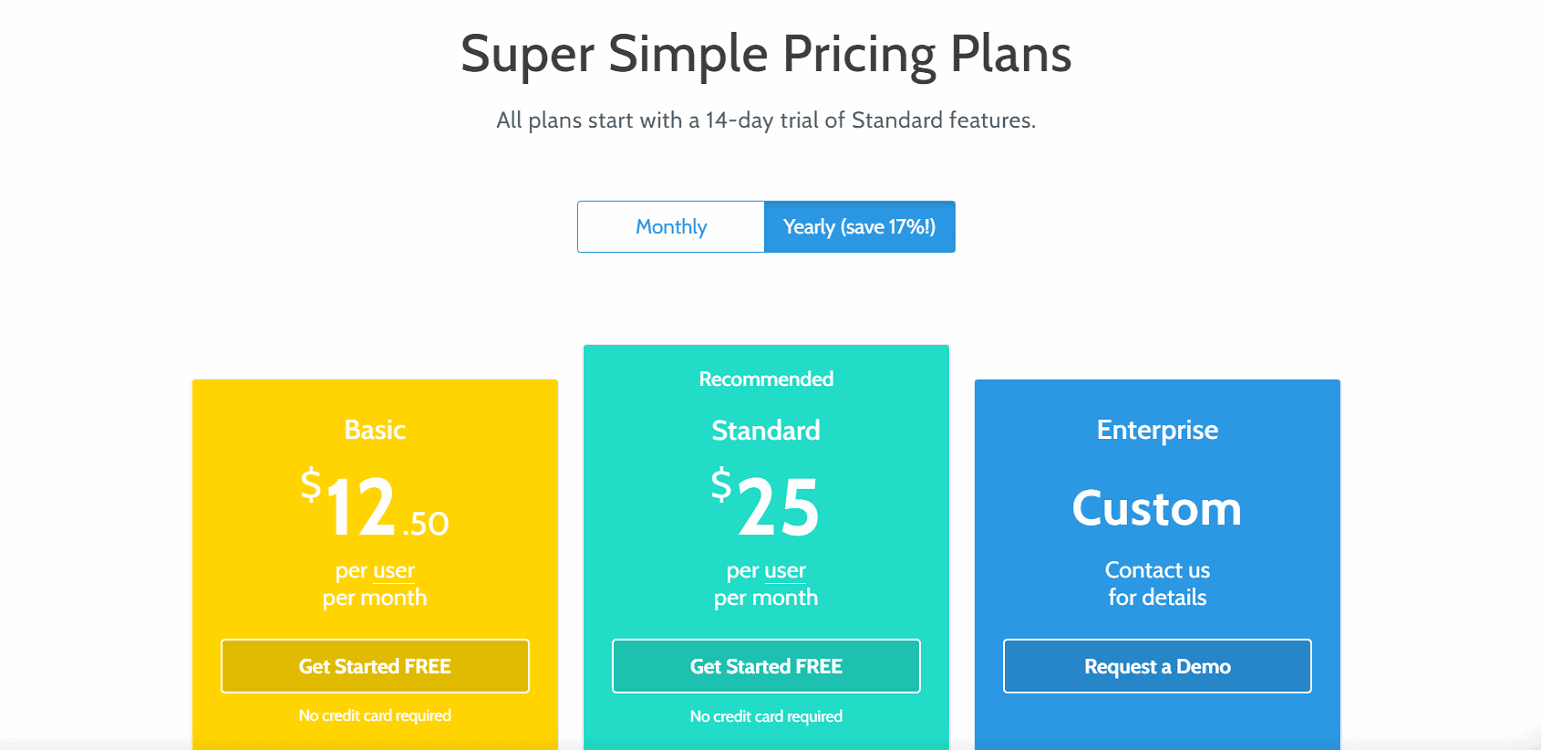Click Get Started FREE on Basic plan
Screen dimensions: 1541x750
pos(375,666)
